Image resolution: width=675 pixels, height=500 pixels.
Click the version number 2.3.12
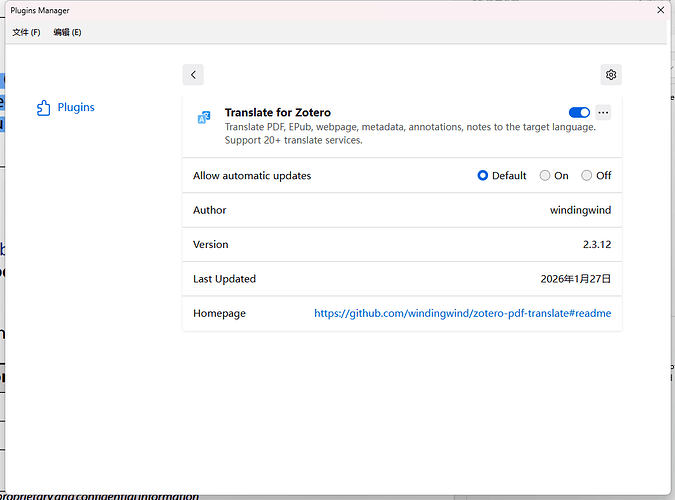click(596, 244)
